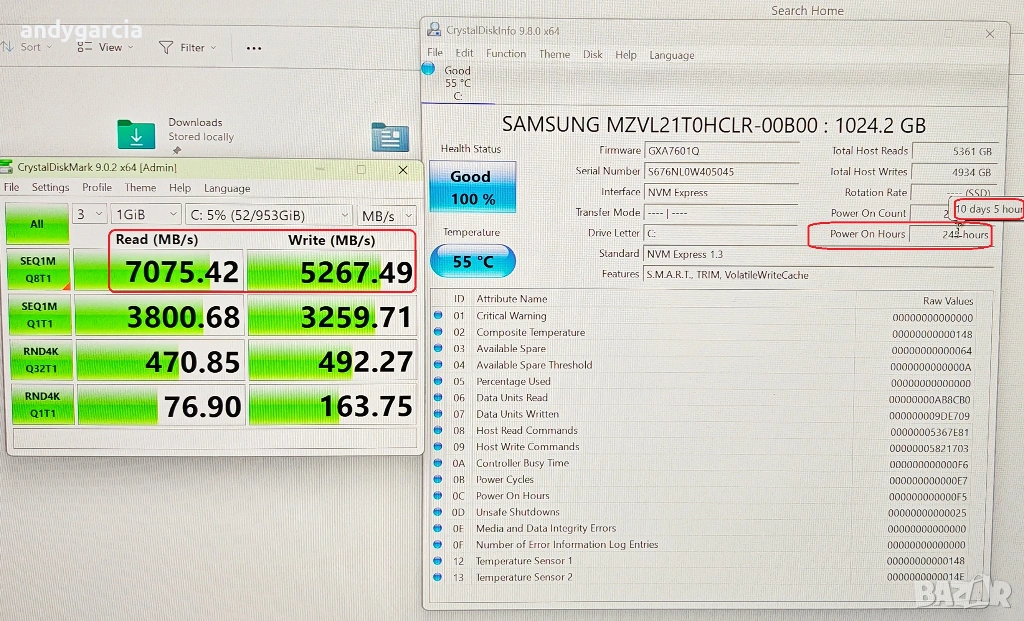
Task: Click the Filter funnel icon in Explorer
Action: coord(166,48)
